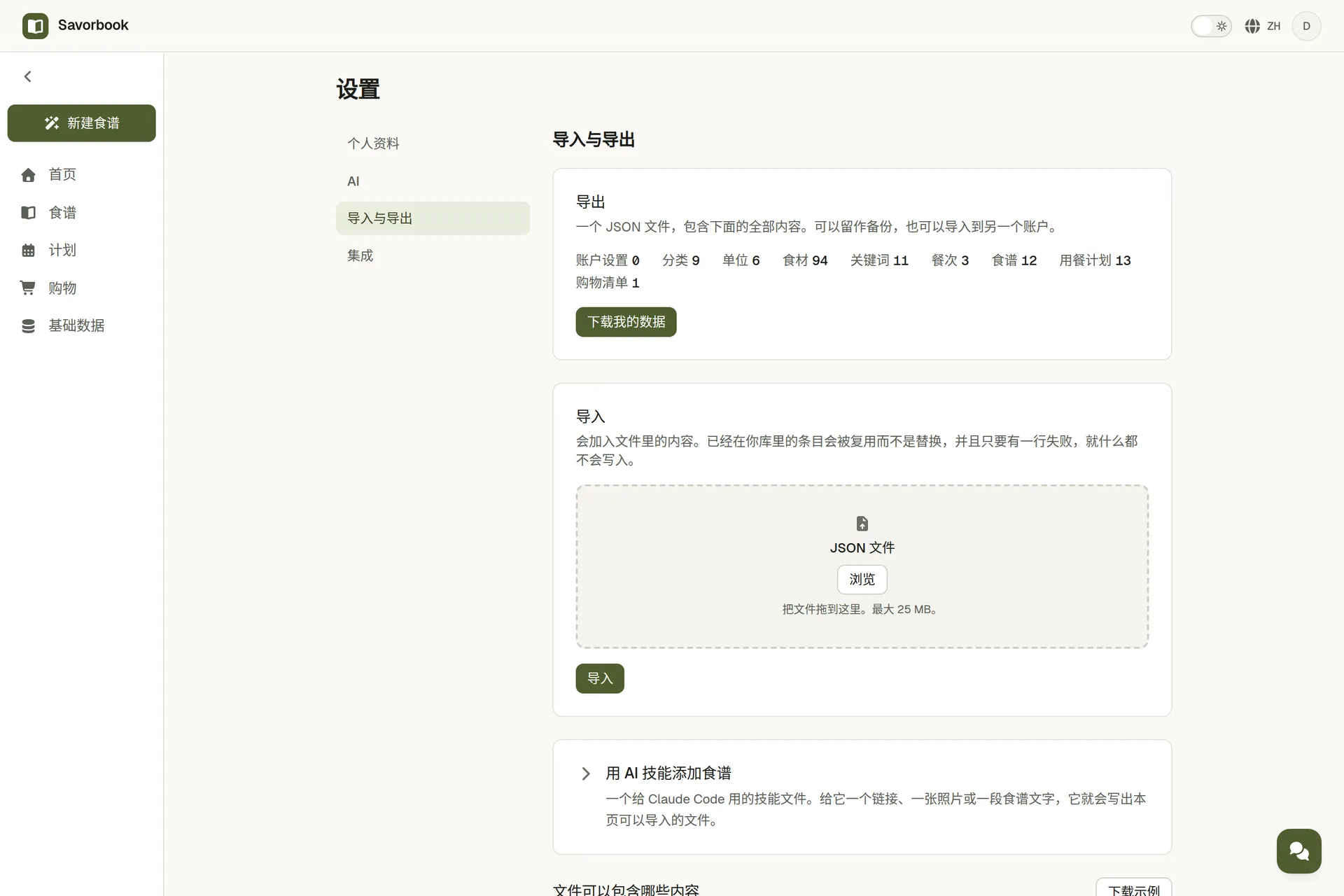This screenshot has height=896, width=1344.
Task: Click the home icon beside 首页
Action: click(x=28, y=175)
